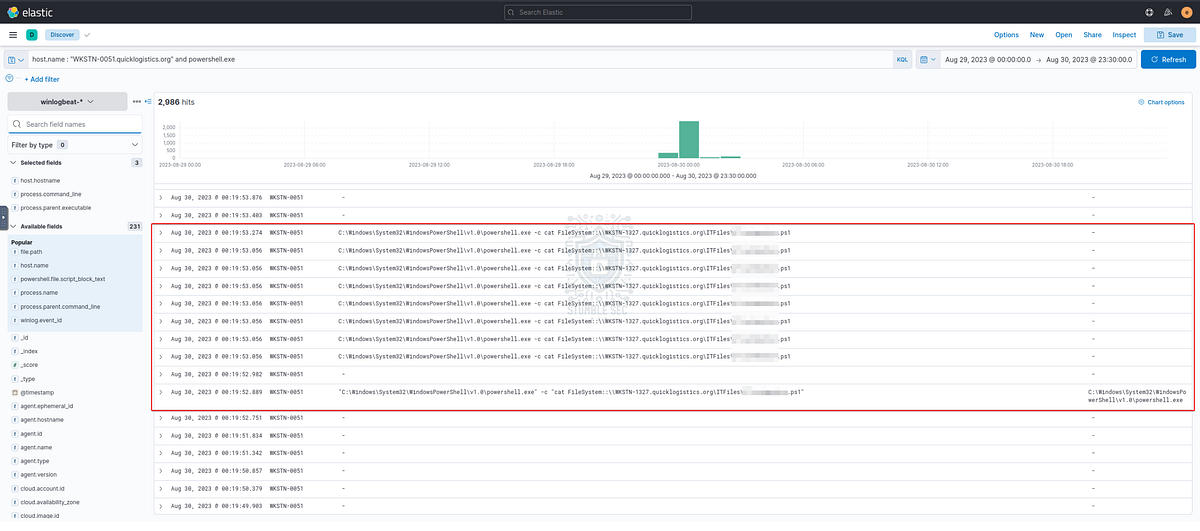Click the tallest histogram bar
Viewport: 1200px width, 531px height.
(689, 139)
